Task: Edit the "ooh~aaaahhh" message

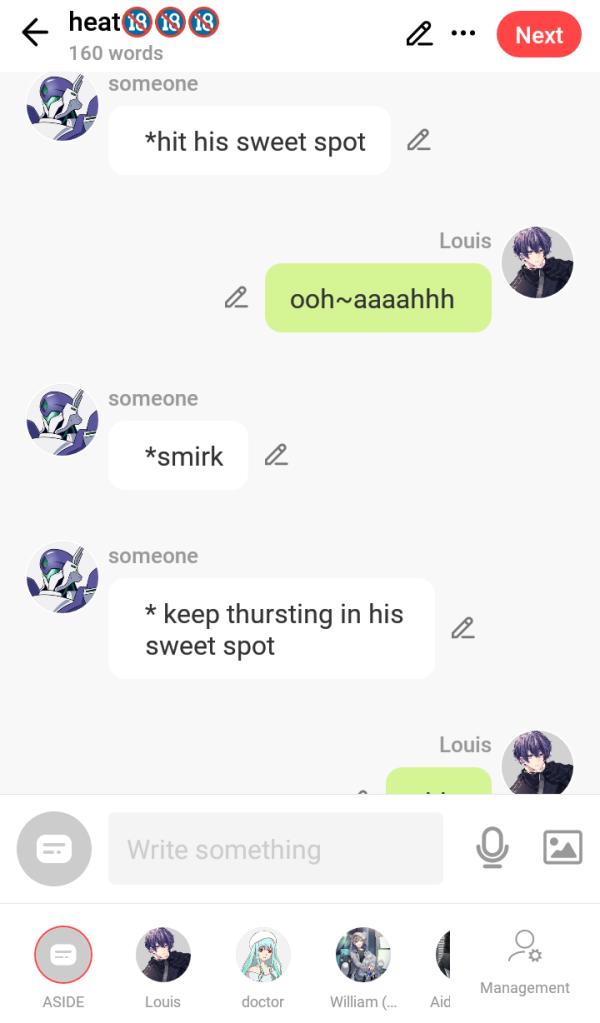Action: click(x=236, y=298)
